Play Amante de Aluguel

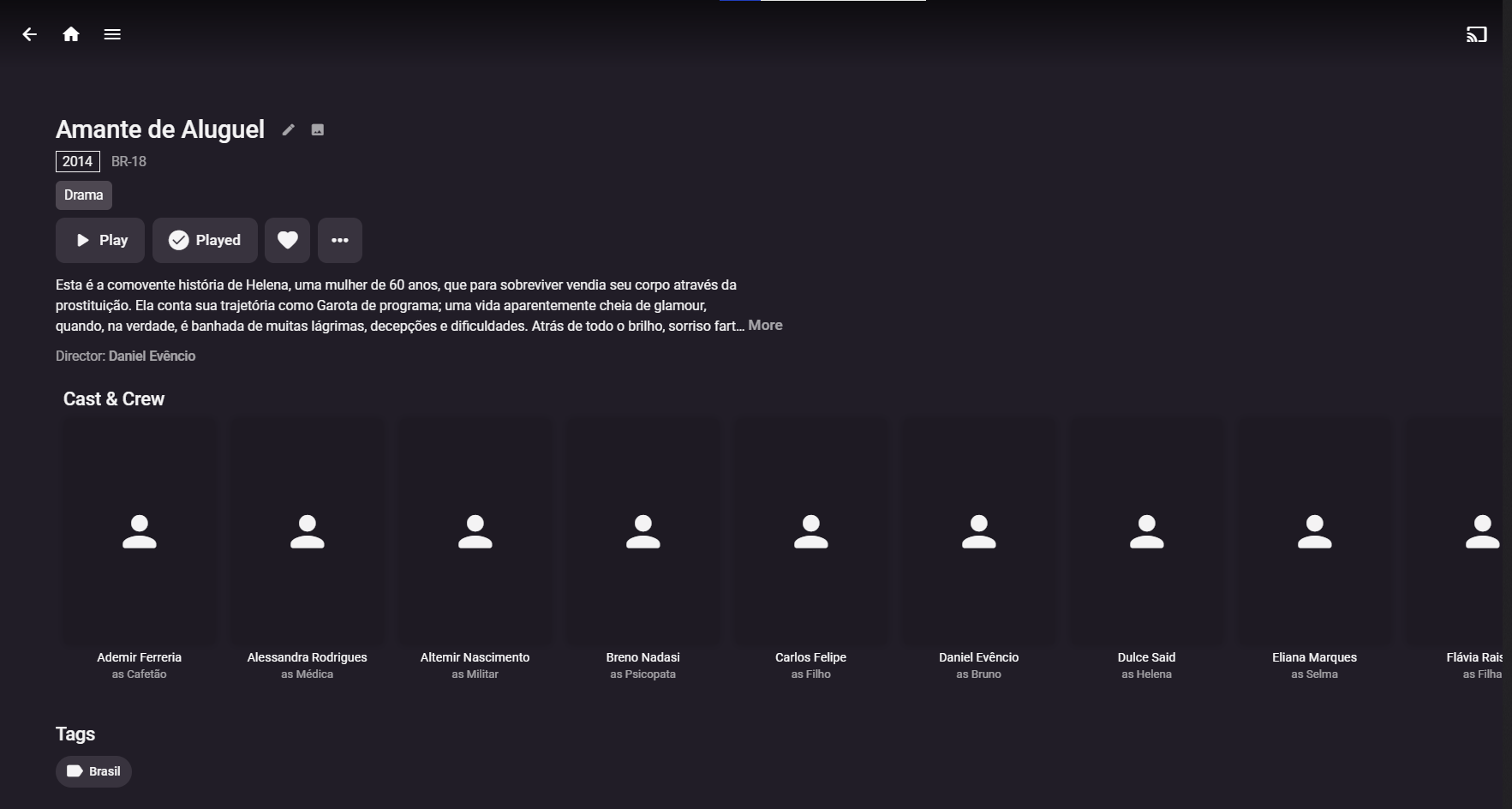99,240
